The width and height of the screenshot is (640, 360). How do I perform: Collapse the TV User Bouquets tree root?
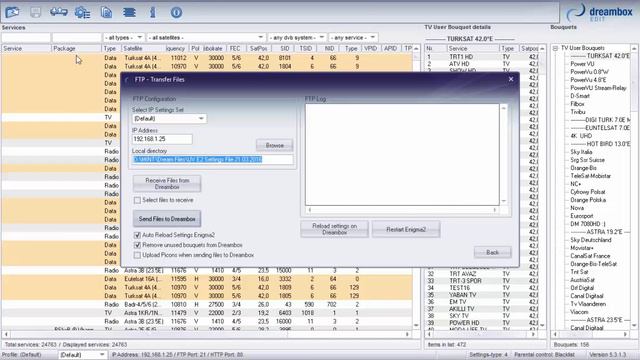click(x=555, y=48)
